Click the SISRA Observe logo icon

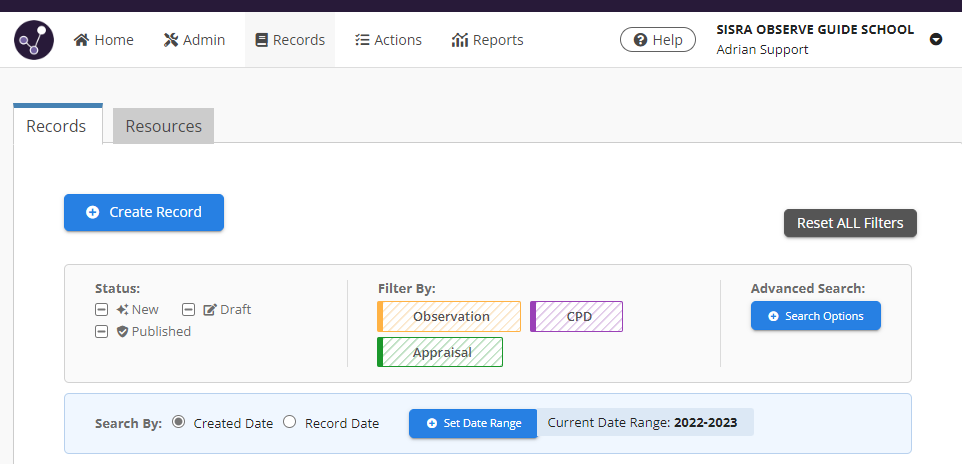34,40
